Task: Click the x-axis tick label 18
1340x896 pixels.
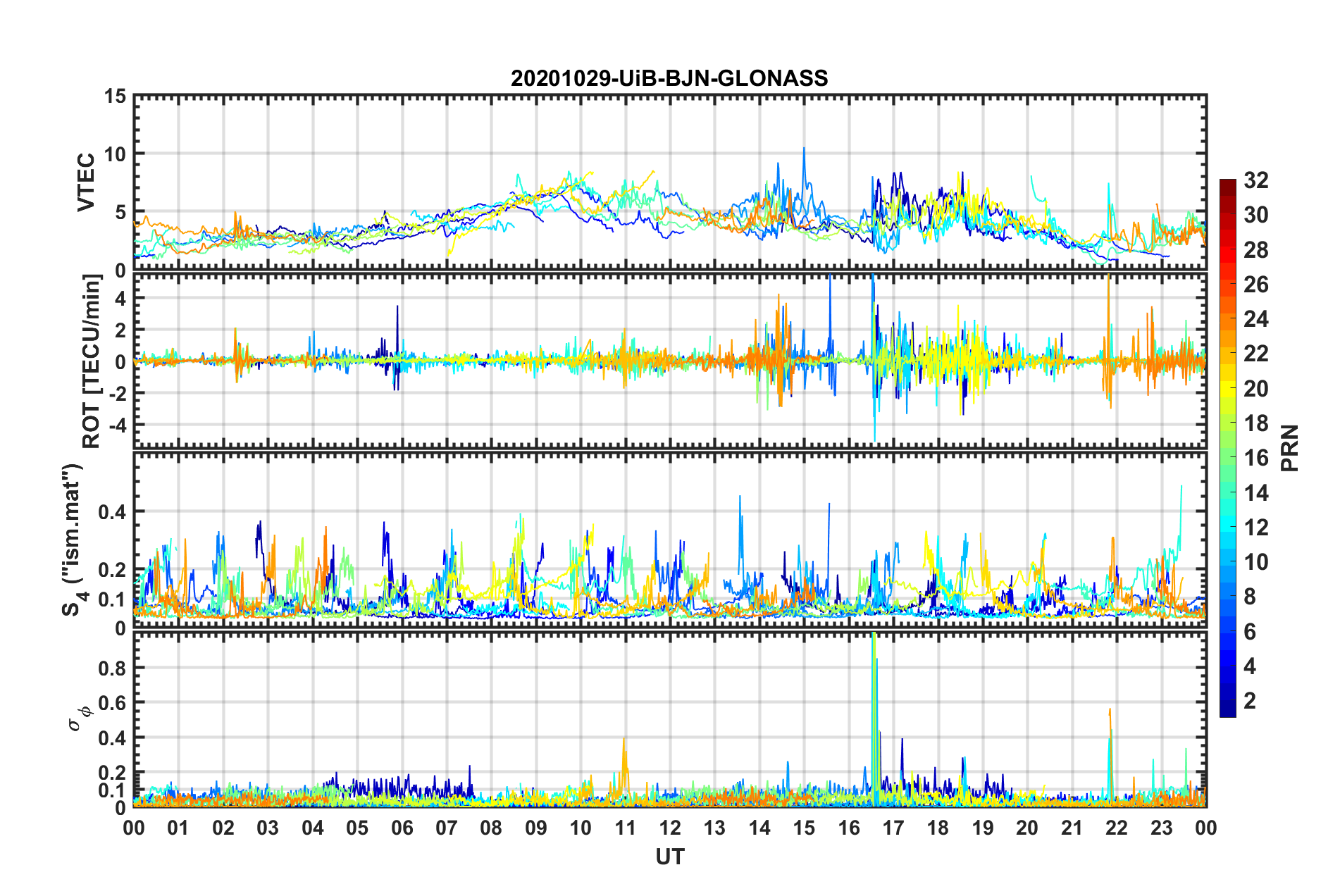Action: (938, 828)
